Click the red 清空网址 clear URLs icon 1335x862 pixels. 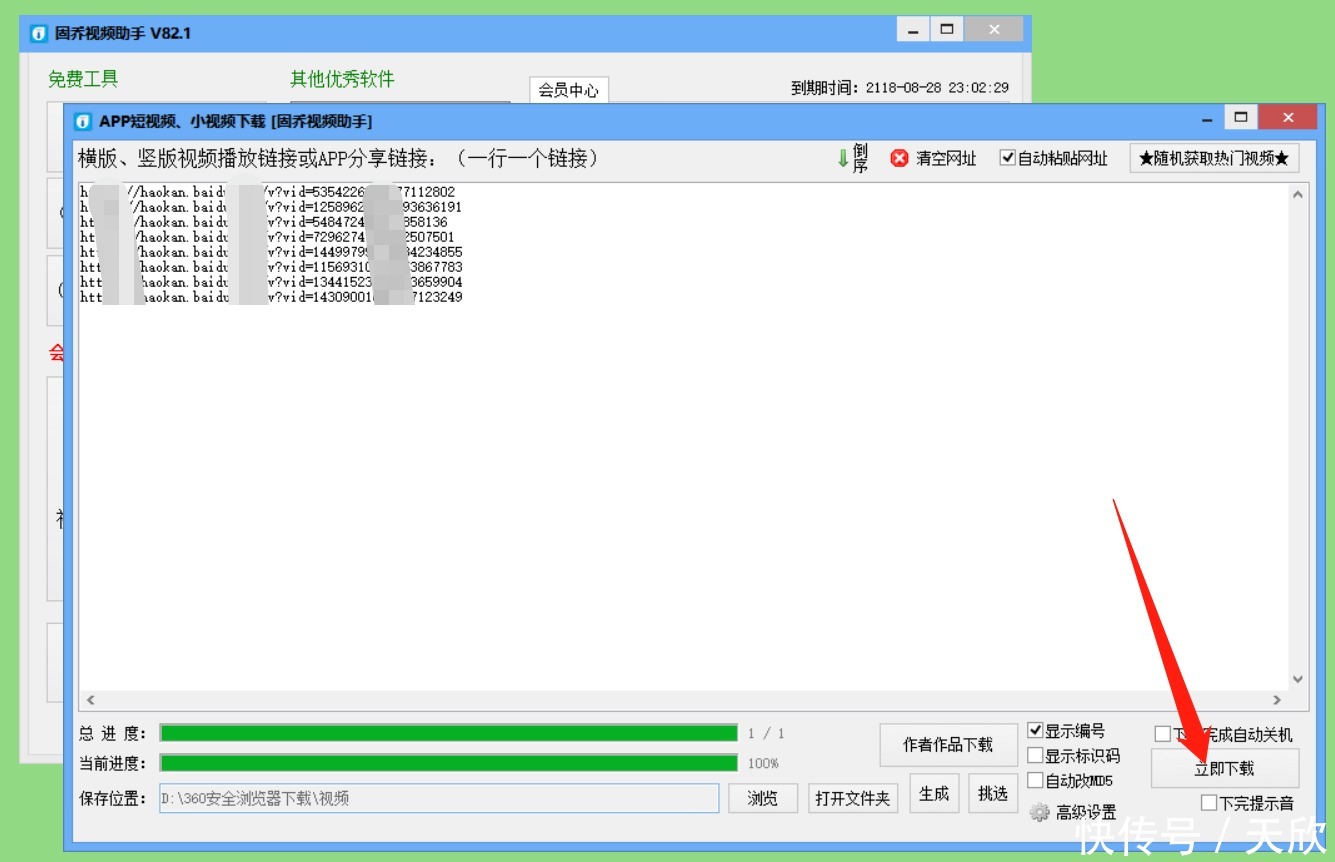pos(899,157)
